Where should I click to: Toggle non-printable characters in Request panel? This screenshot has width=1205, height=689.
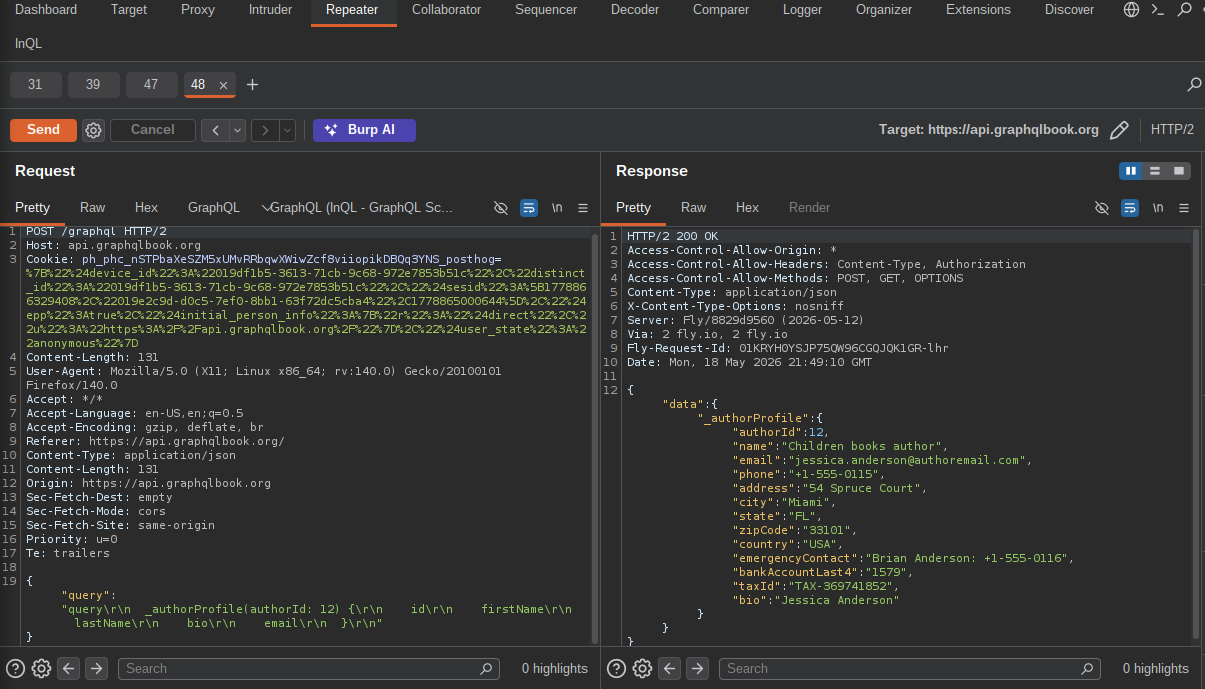tap(501, 208)
